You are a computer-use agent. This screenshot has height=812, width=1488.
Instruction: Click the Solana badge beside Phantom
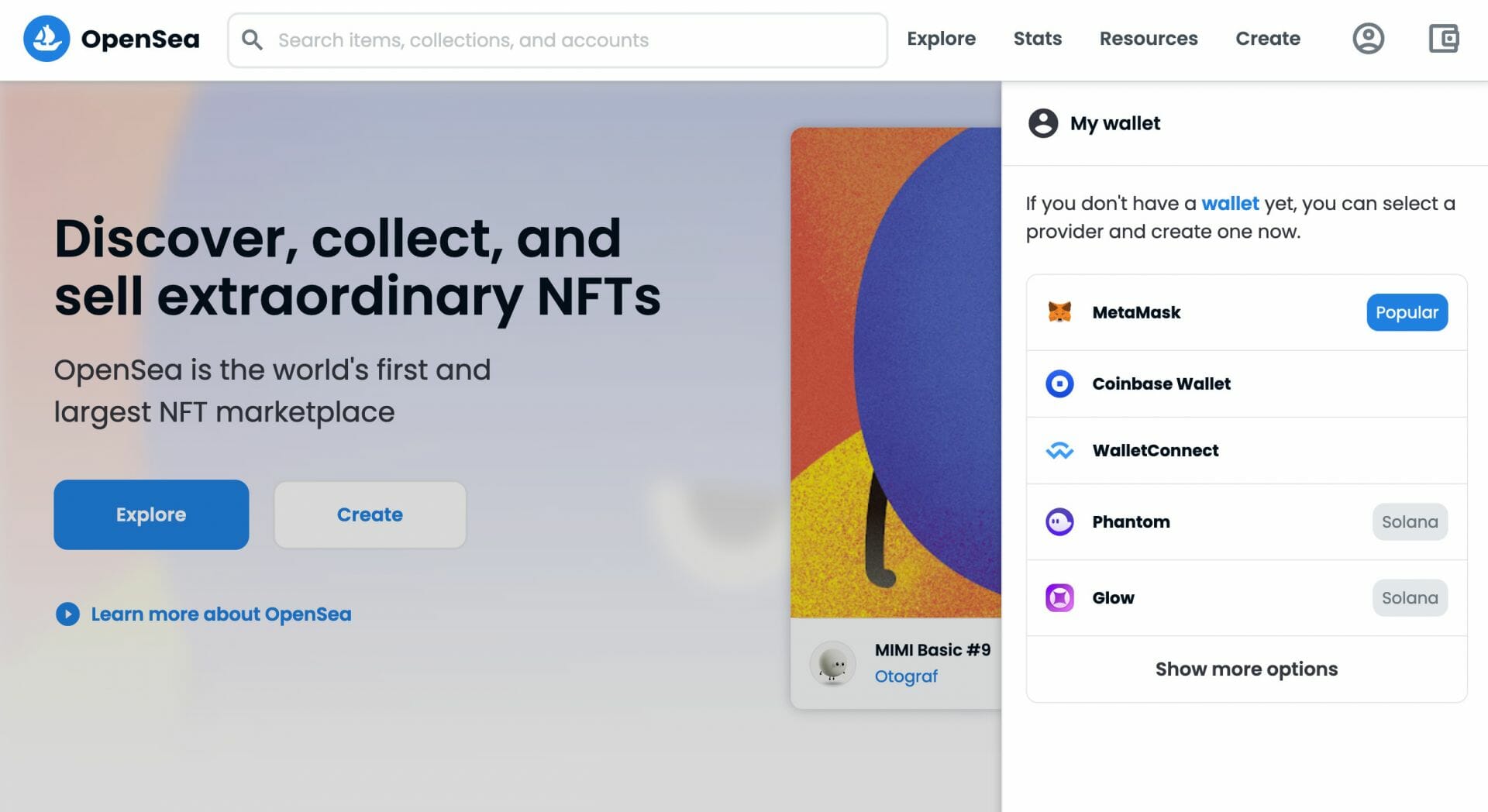pyautogui.click(x=1410, y=521)
